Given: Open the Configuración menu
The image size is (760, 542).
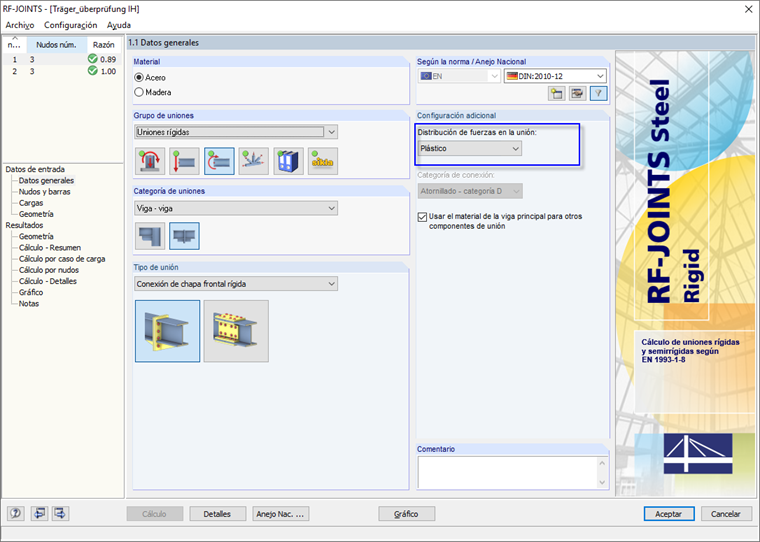Looking at the screenshot, I should pyautogui.click(x=71, y=25).
